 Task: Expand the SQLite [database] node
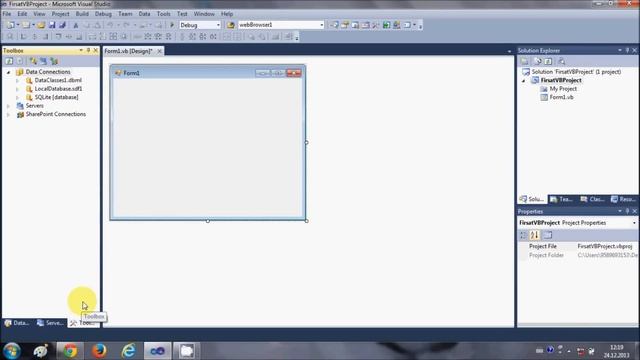(17, 98)
